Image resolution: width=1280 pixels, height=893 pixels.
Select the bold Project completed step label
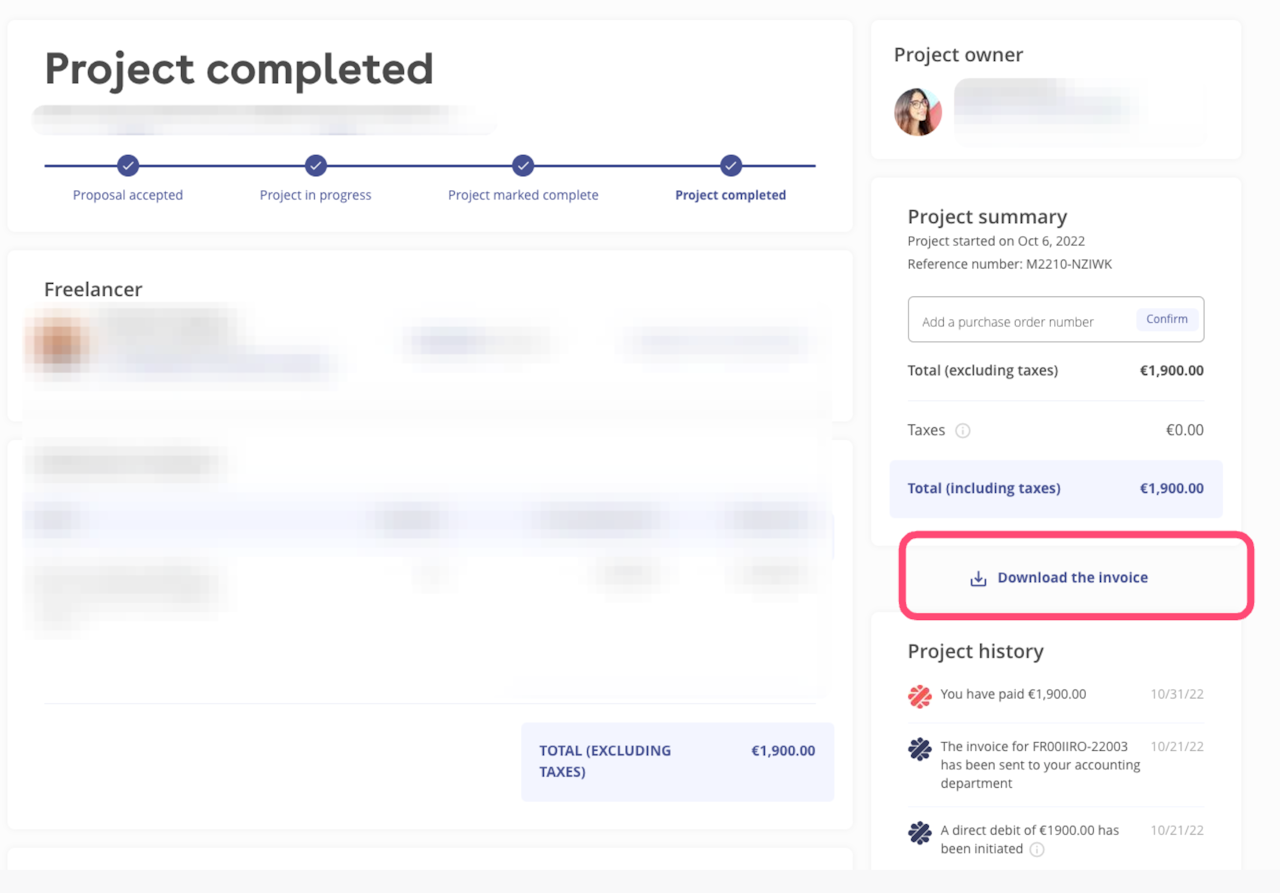click(x=730, y=195)
